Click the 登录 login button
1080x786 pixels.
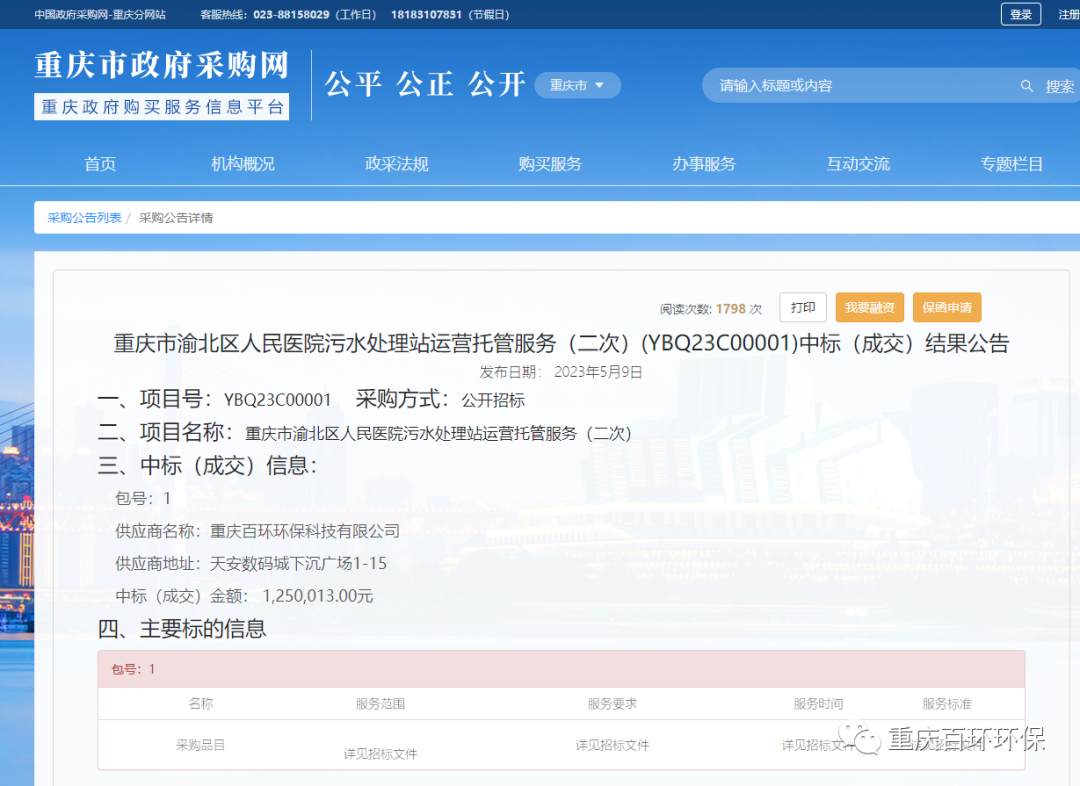(1020, 14)
